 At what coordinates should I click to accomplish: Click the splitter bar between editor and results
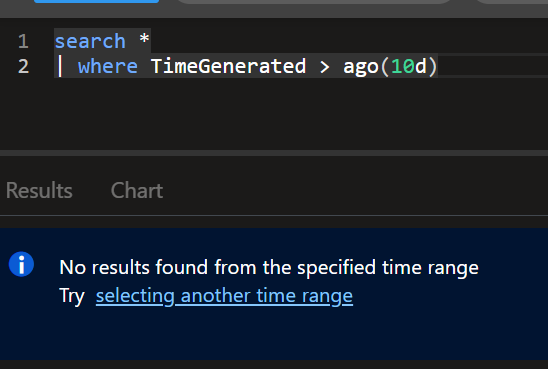coord(274,153)
